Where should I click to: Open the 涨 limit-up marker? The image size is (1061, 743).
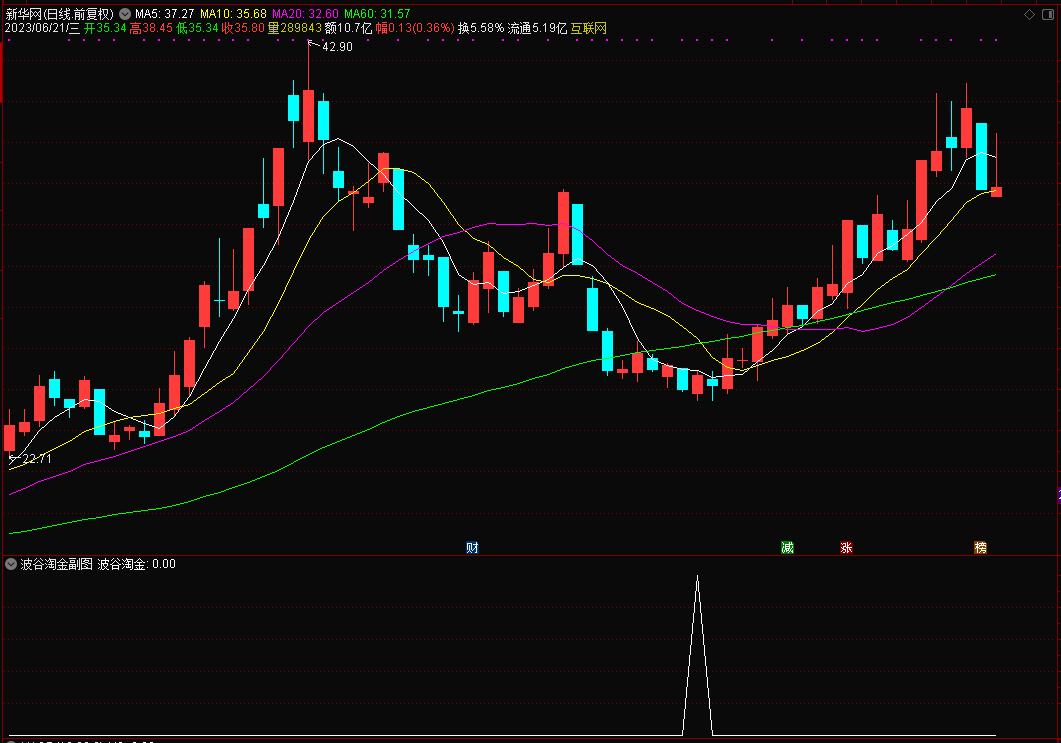[x=846, y=547]
